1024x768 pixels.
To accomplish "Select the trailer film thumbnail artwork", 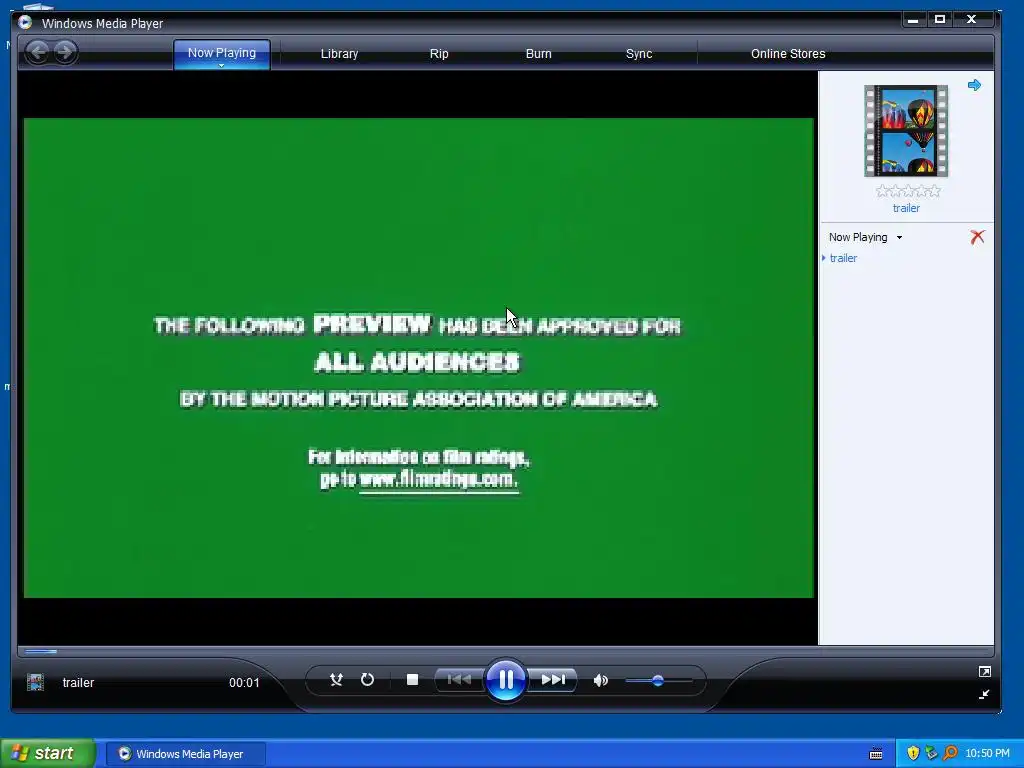I will [906, 131].
